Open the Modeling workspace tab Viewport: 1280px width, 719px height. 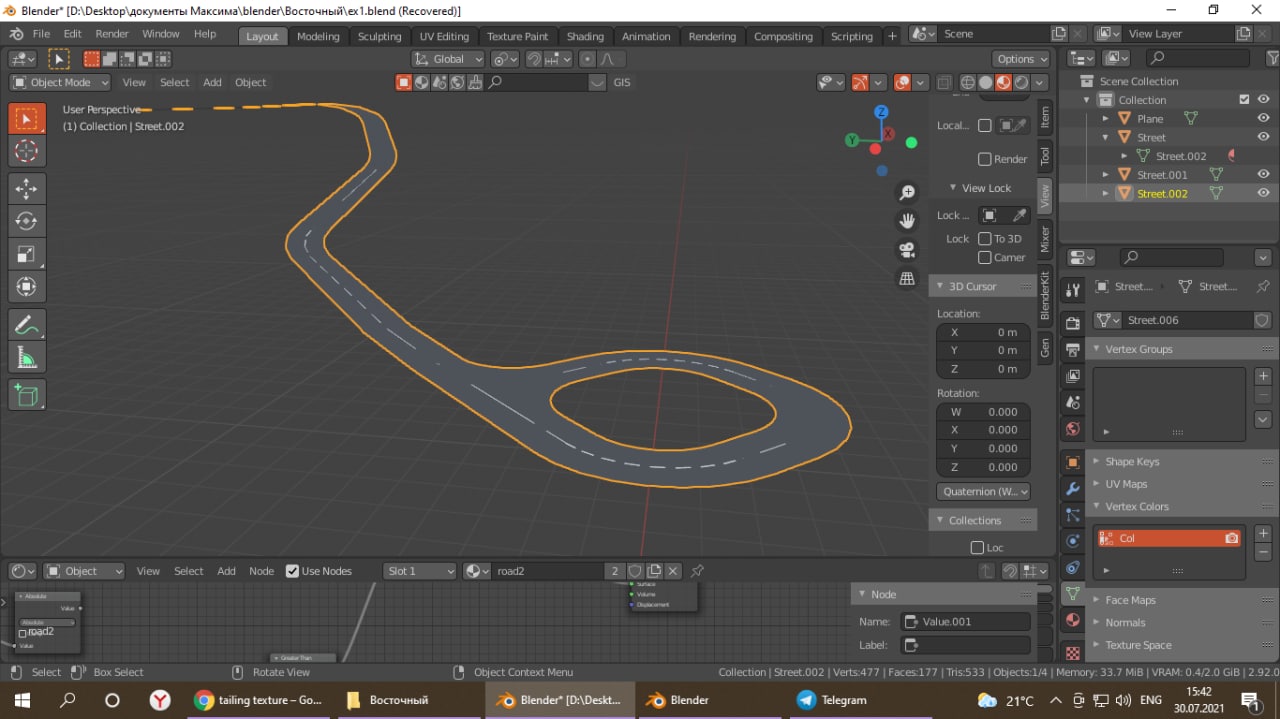318,36
